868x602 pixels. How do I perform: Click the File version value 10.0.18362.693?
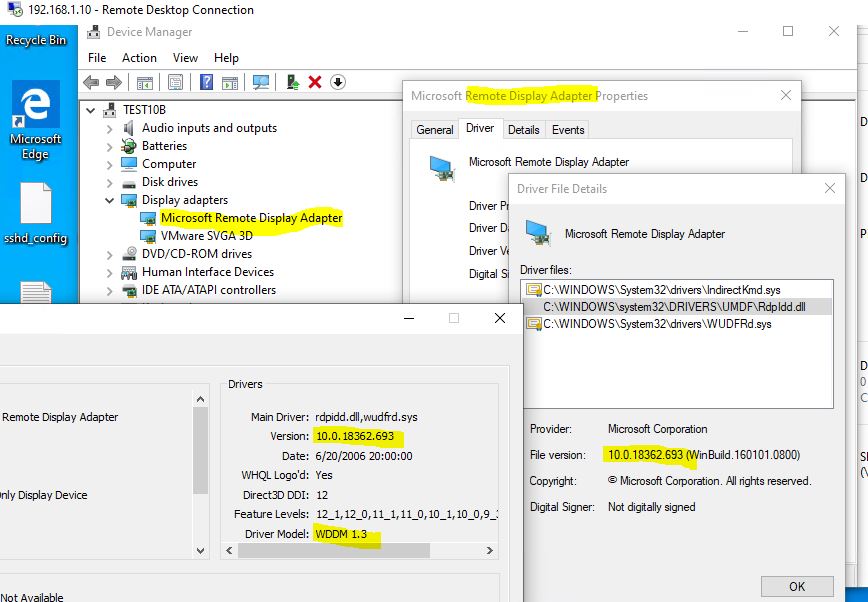[x=645, y=455]
